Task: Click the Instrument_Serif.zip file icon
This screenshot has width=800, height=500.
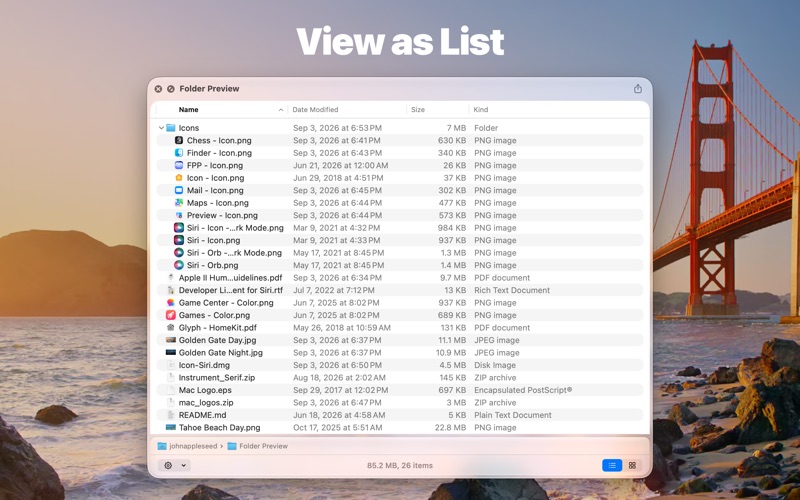Action: click(171, 378)
